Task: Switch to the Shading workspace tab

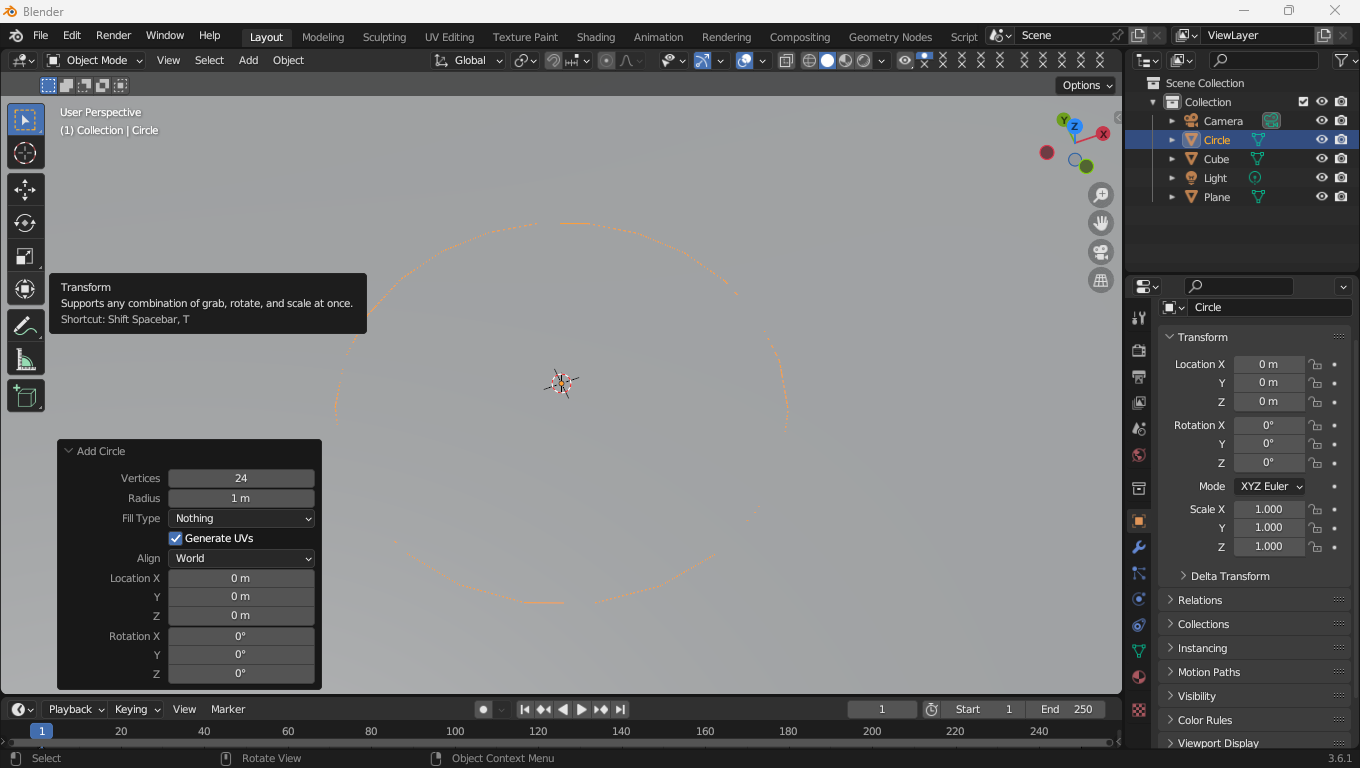Action: (x=596, y=37)
